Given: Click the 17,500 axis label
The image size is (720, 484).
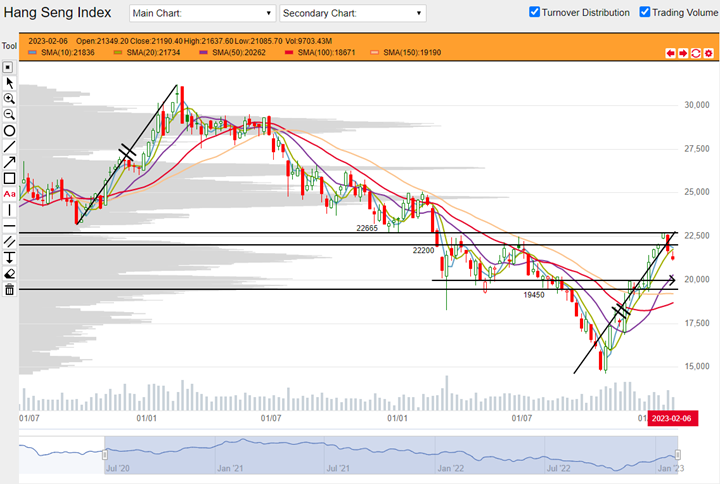Looking at the screenshot, I should coord(697,323).
